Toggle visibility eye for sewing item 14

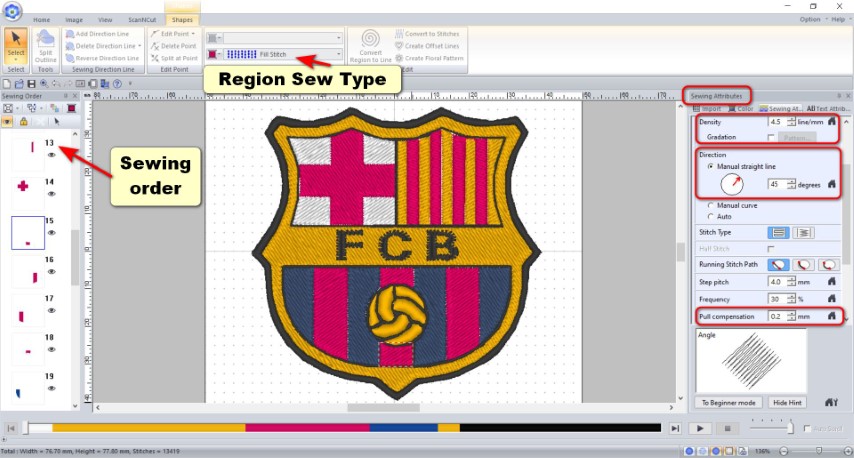(x=52, y=194)
